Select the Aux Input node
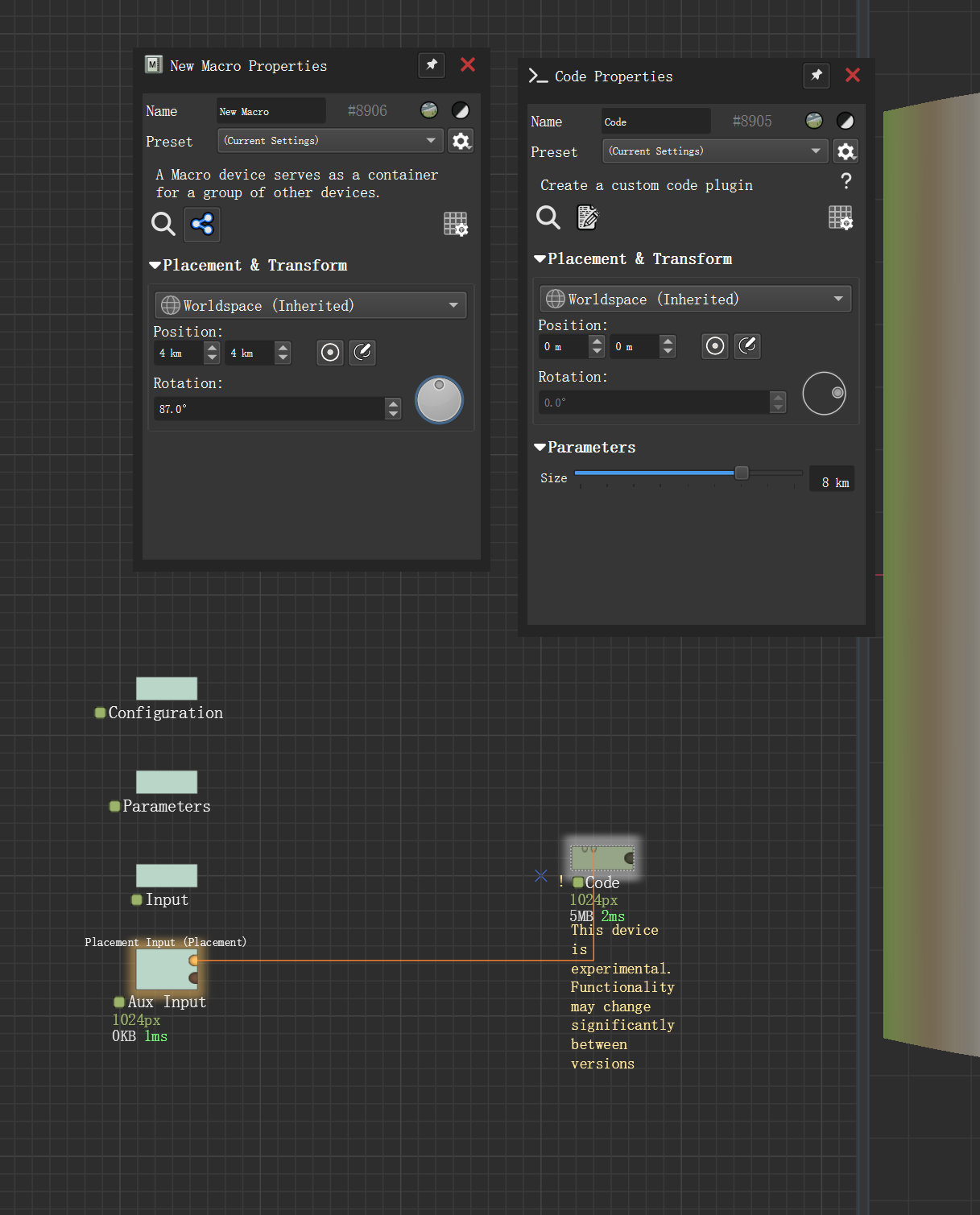The width and height of the screenshot is (980, 1215). coord(166,969)
